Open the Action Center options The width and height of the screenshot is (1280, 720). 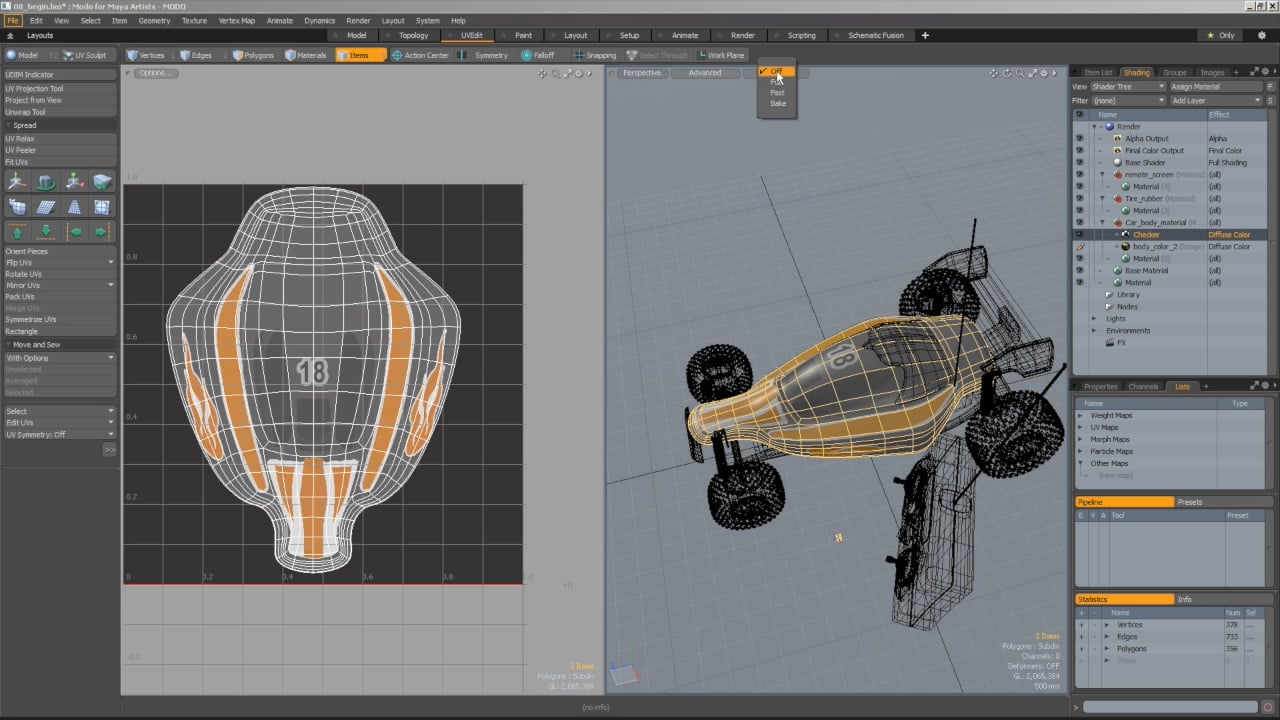pos(420,55)
